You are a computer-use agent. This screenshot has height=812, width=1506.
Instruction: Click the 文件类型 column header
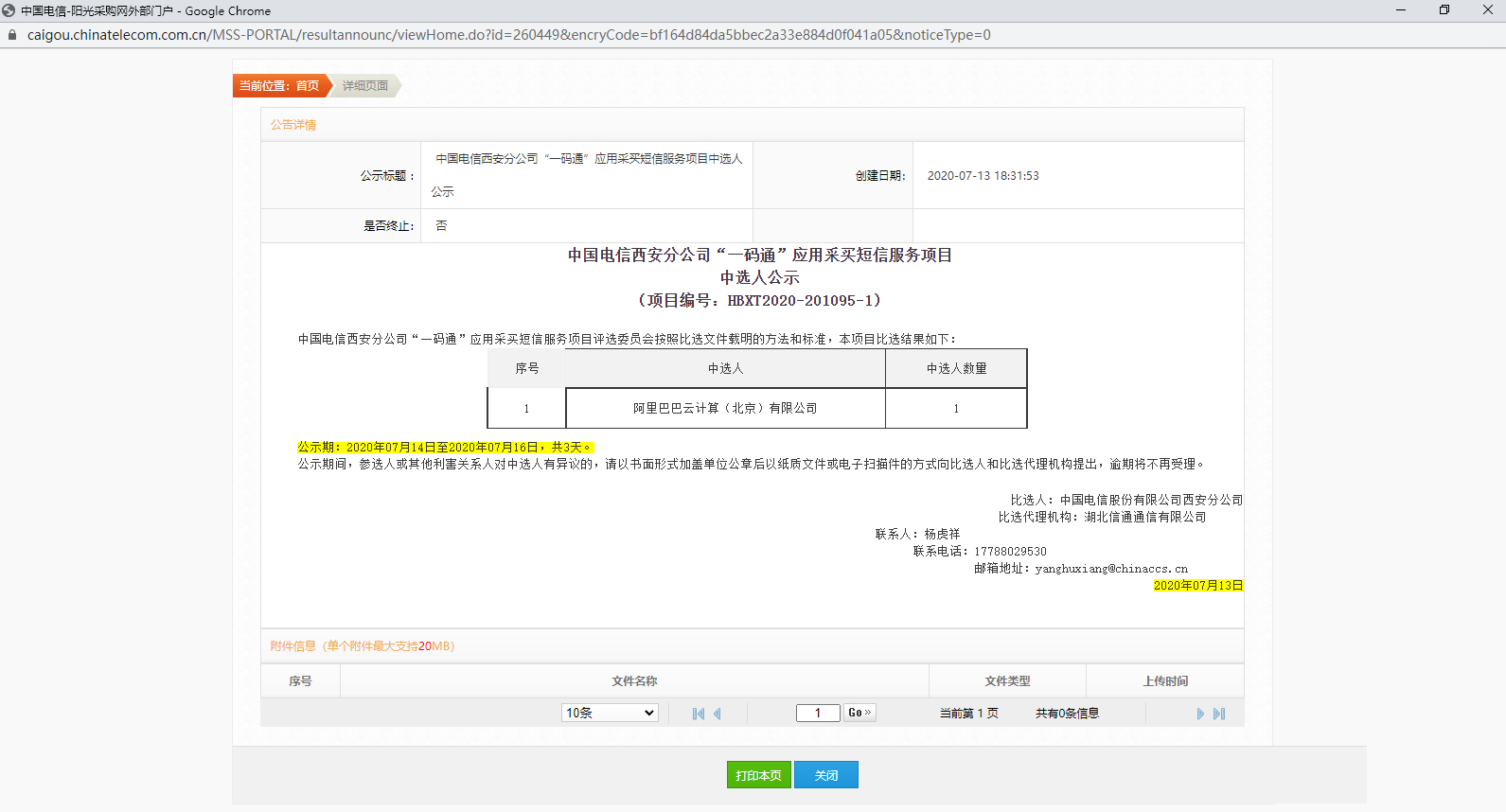(1007, 681)
